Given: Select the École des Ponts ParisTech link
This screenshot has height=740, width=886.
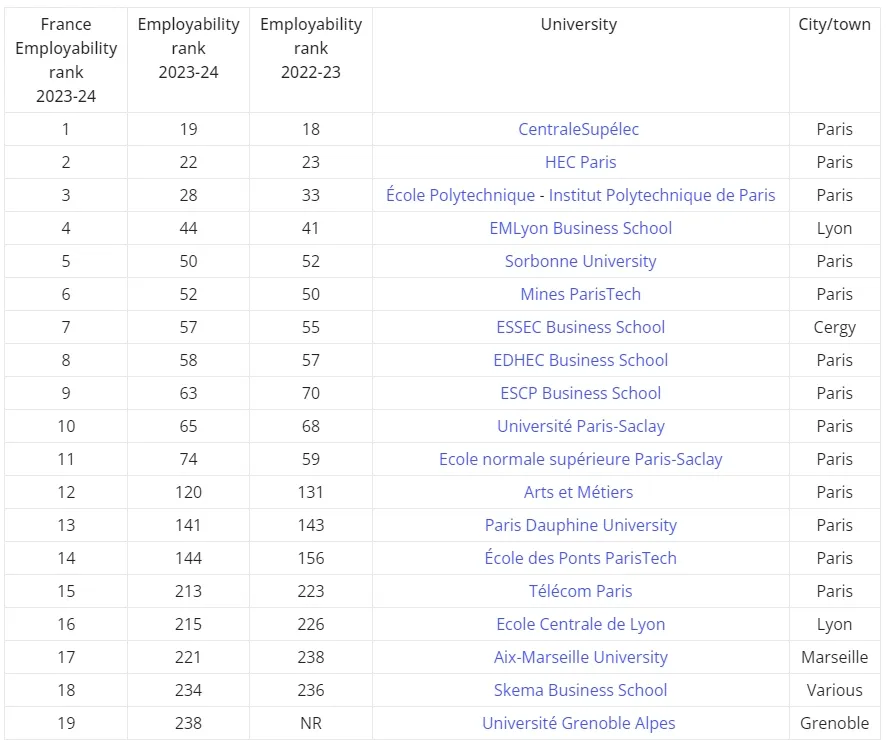Looking at the screenshot, I should [580, 558].
